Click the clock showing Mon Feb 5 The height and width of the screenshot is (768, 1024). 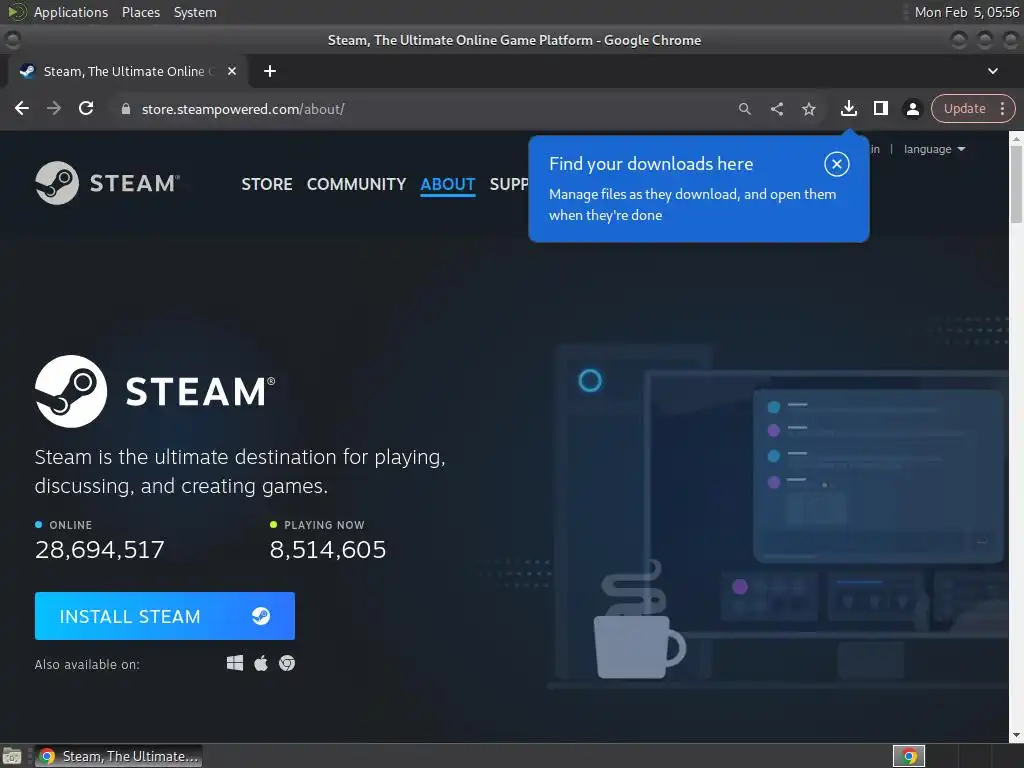point(967,12)
